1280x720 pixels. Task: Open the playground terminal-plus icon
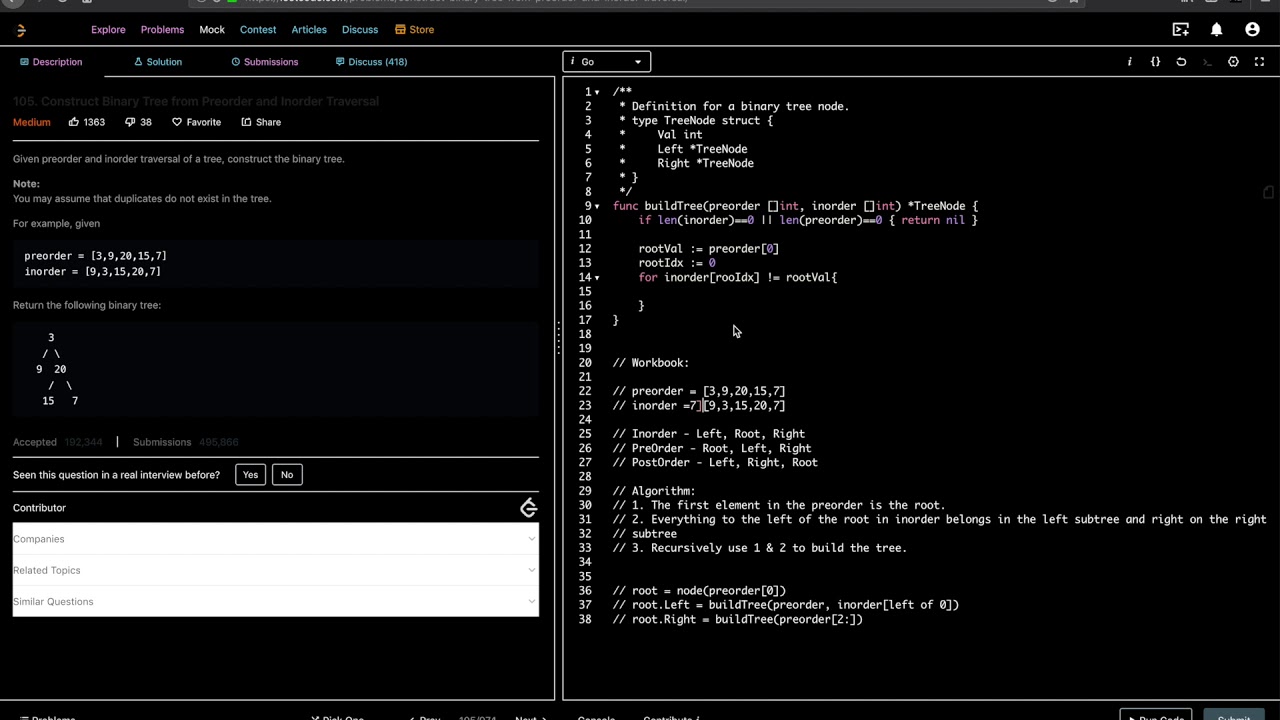click(1181, 30)
